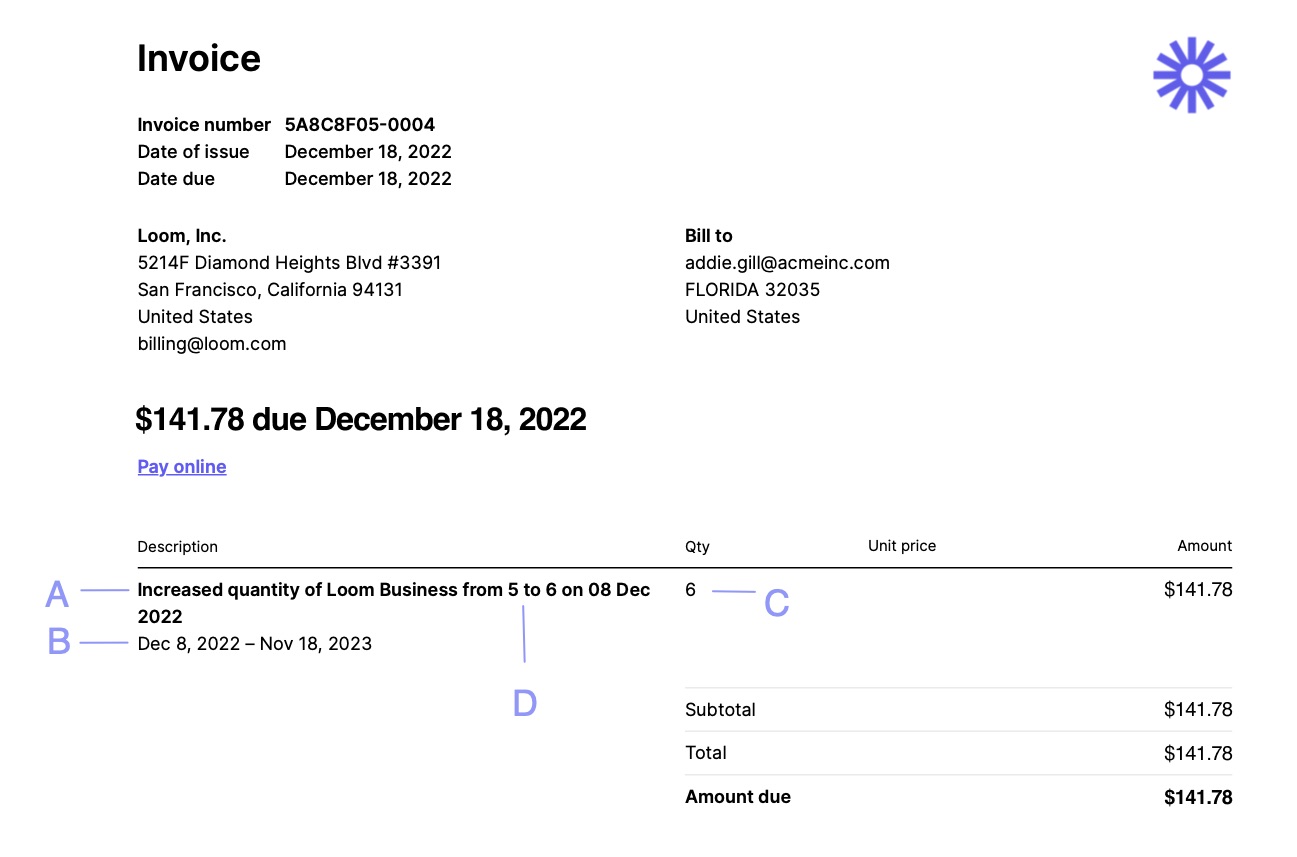1297x857 pixels.
Task: Click the bold Amount due label
Action: click(x=738, y=797)
